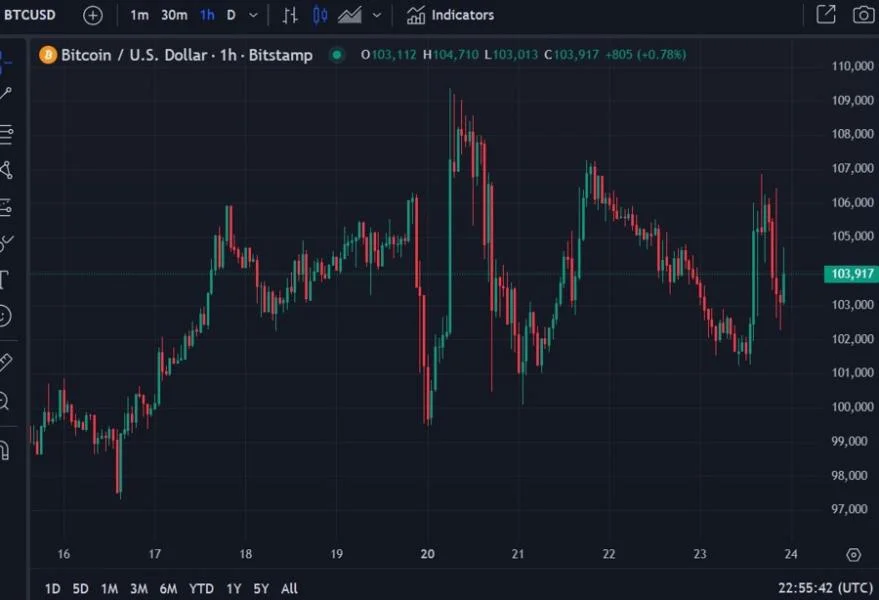Click the 105,000 price axis label

[852, 236]
